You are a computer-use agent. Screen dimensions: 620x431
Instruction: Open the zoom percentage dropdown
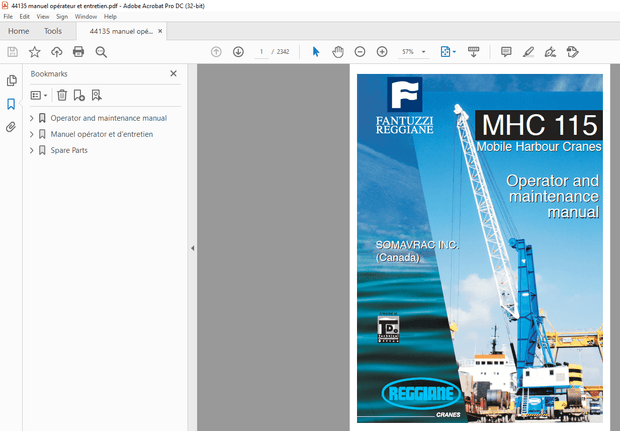click(x=423, y=52)
